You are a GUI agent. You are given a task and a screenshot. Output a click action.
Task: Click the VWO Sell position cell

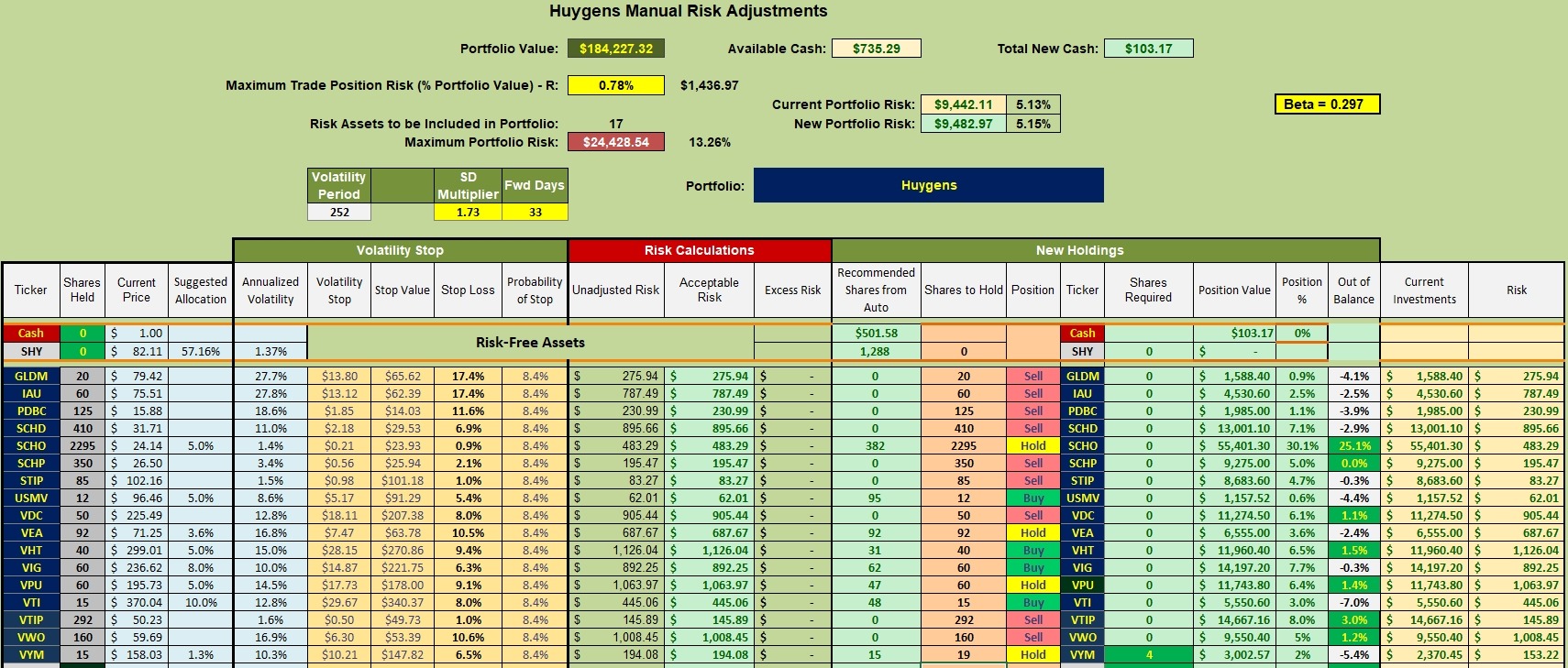[1033, 637]
